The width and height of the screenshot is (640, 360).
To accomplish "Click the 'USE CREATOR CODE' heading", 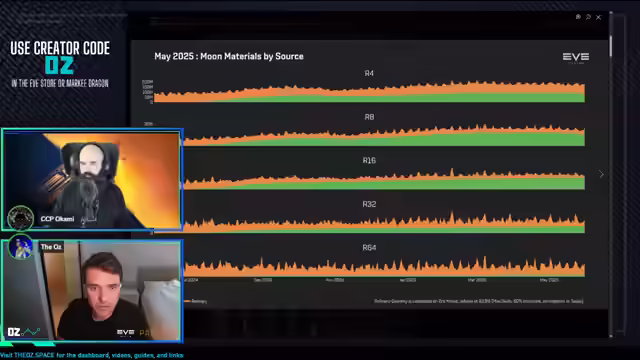I will 60,48.
